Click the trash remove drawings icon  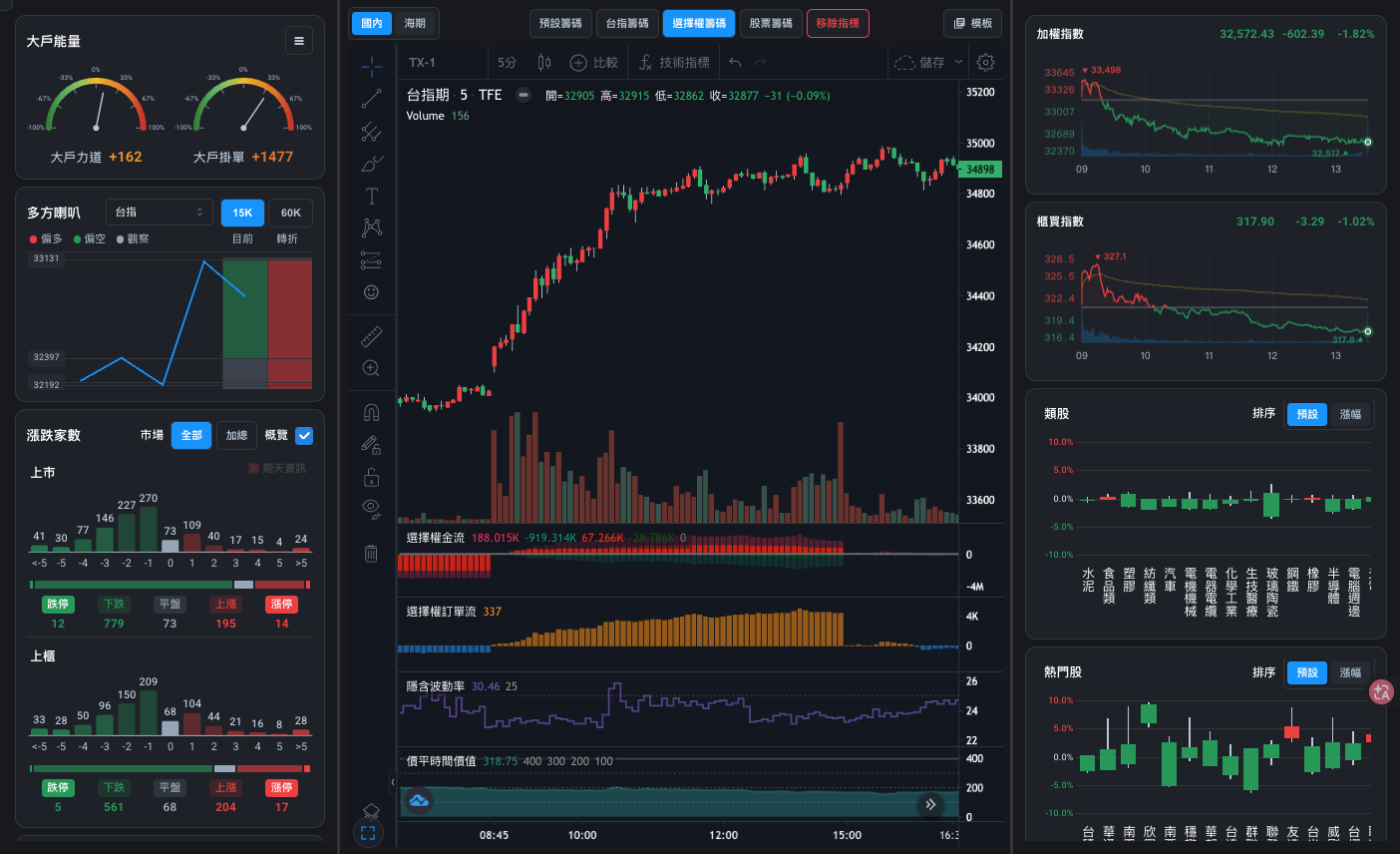coord(371,553)
